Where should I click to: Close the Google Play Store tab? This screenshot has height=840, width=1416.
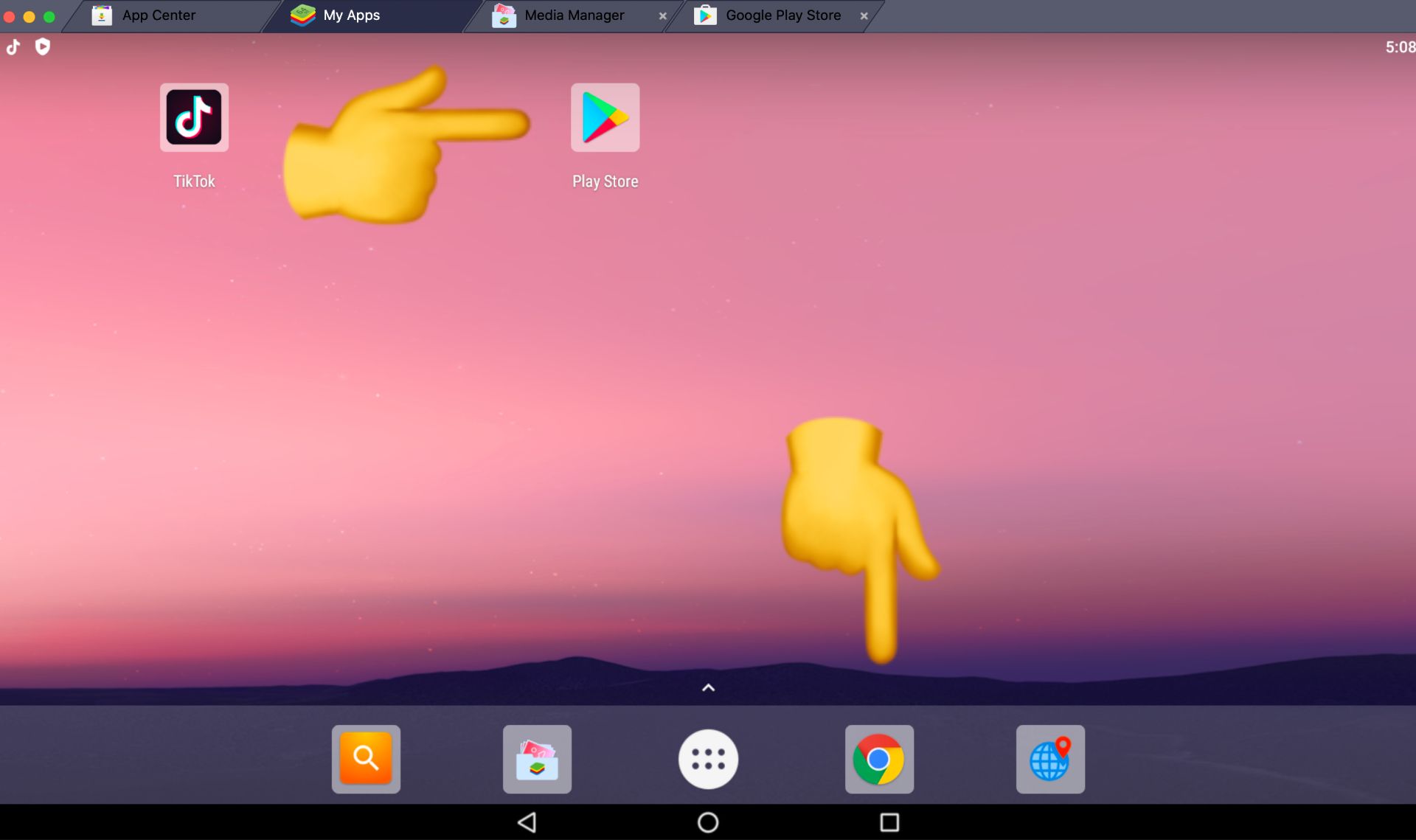(864, 15)
